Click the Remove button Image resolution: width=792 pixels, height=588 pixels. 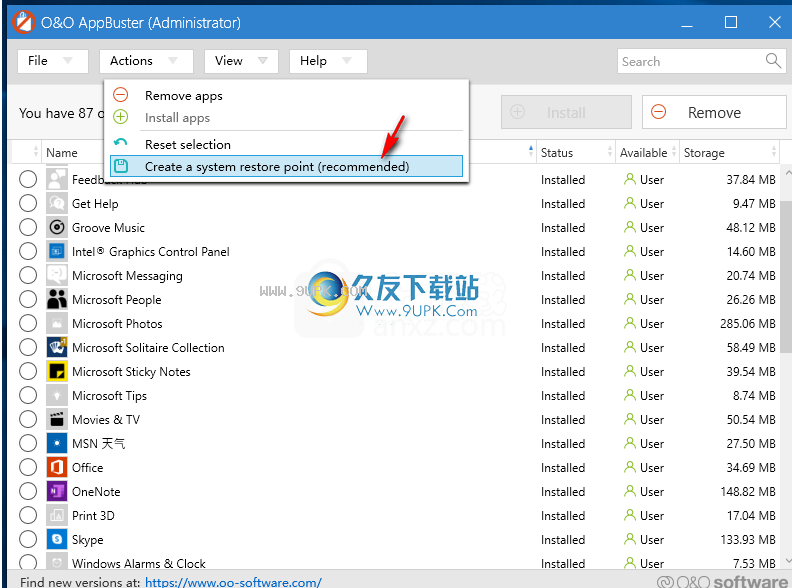pyautogui.click(x=714, y=112)
